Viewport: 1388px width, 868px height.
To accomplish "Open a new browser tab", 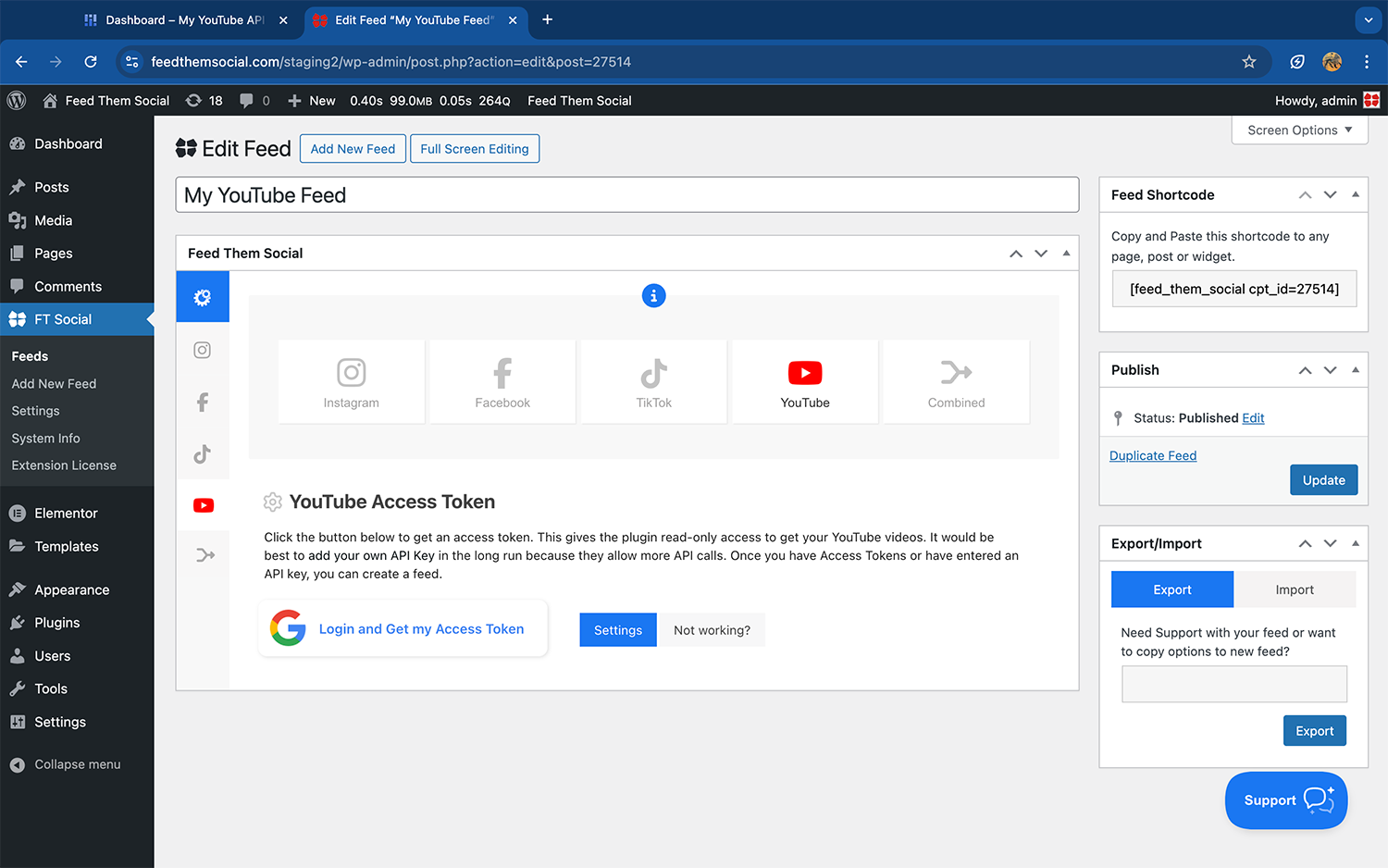I will (548, 19).
